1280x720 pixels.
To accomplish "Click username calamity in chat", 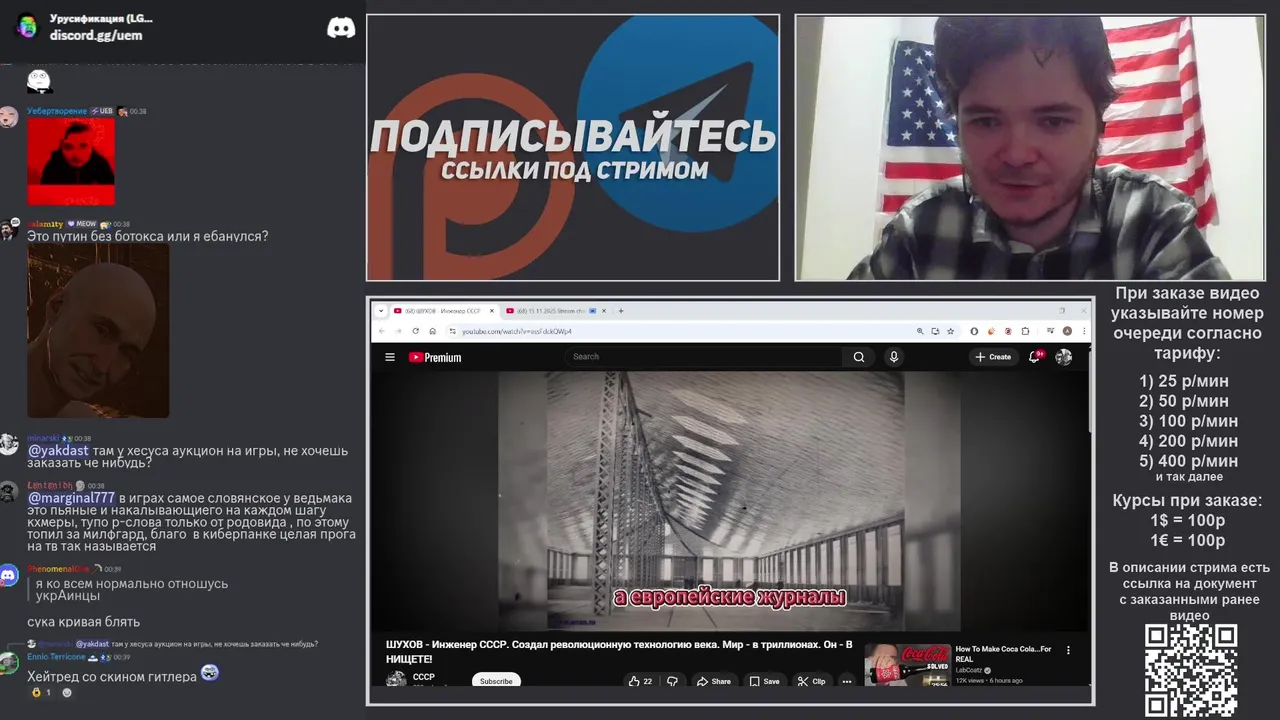I will click(45, 224).
